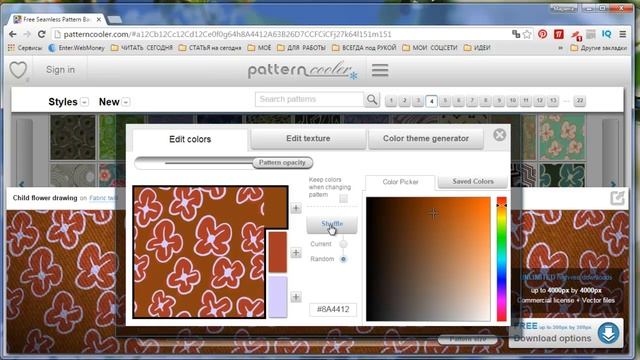The image size is (640, 360).
Task: Reload the browser page
Action: (x=42, y=34)
